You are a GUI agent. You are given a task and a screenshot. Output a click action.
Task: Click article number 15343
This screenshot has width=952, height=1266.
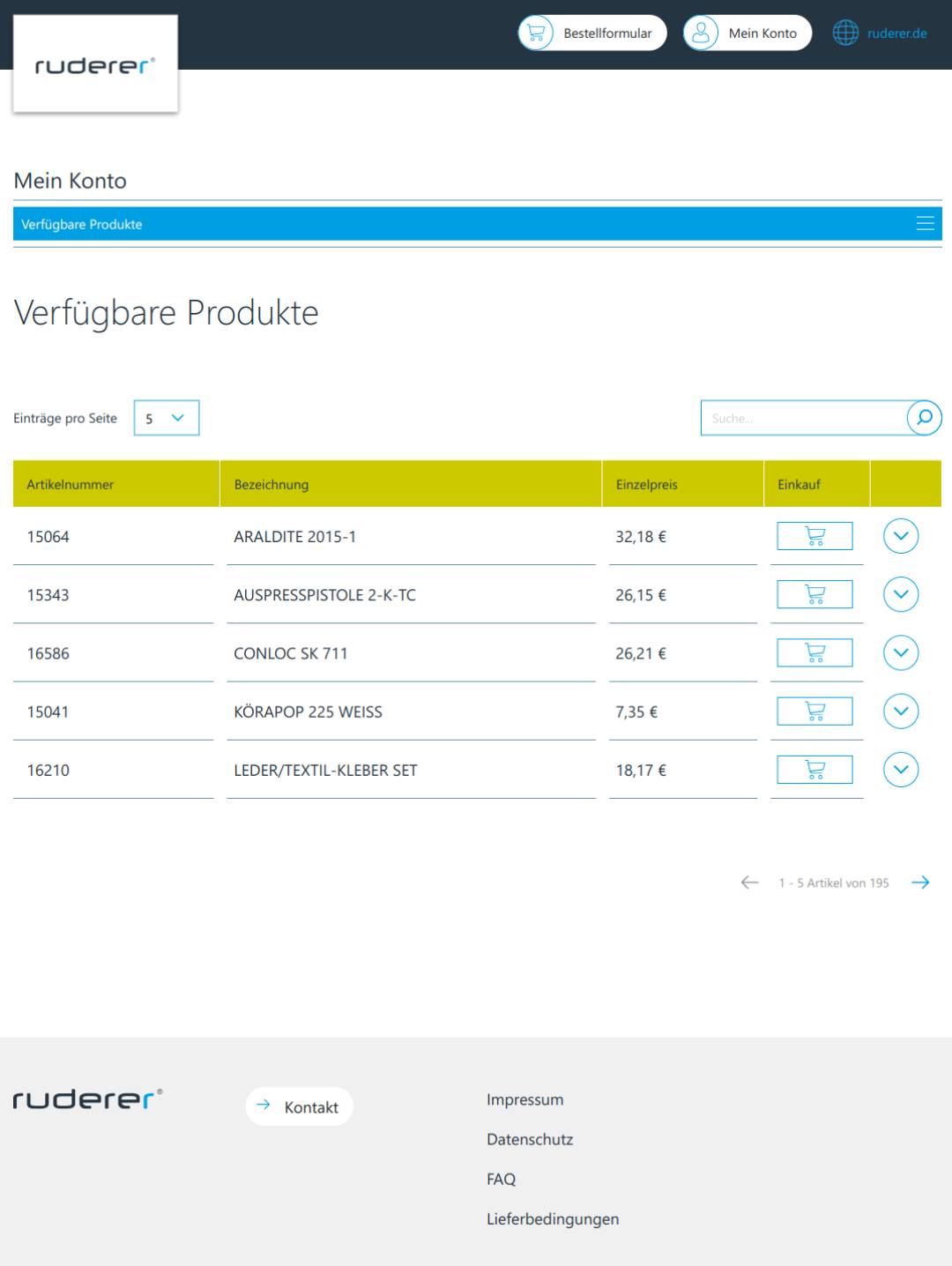click(x=48, y=595)
